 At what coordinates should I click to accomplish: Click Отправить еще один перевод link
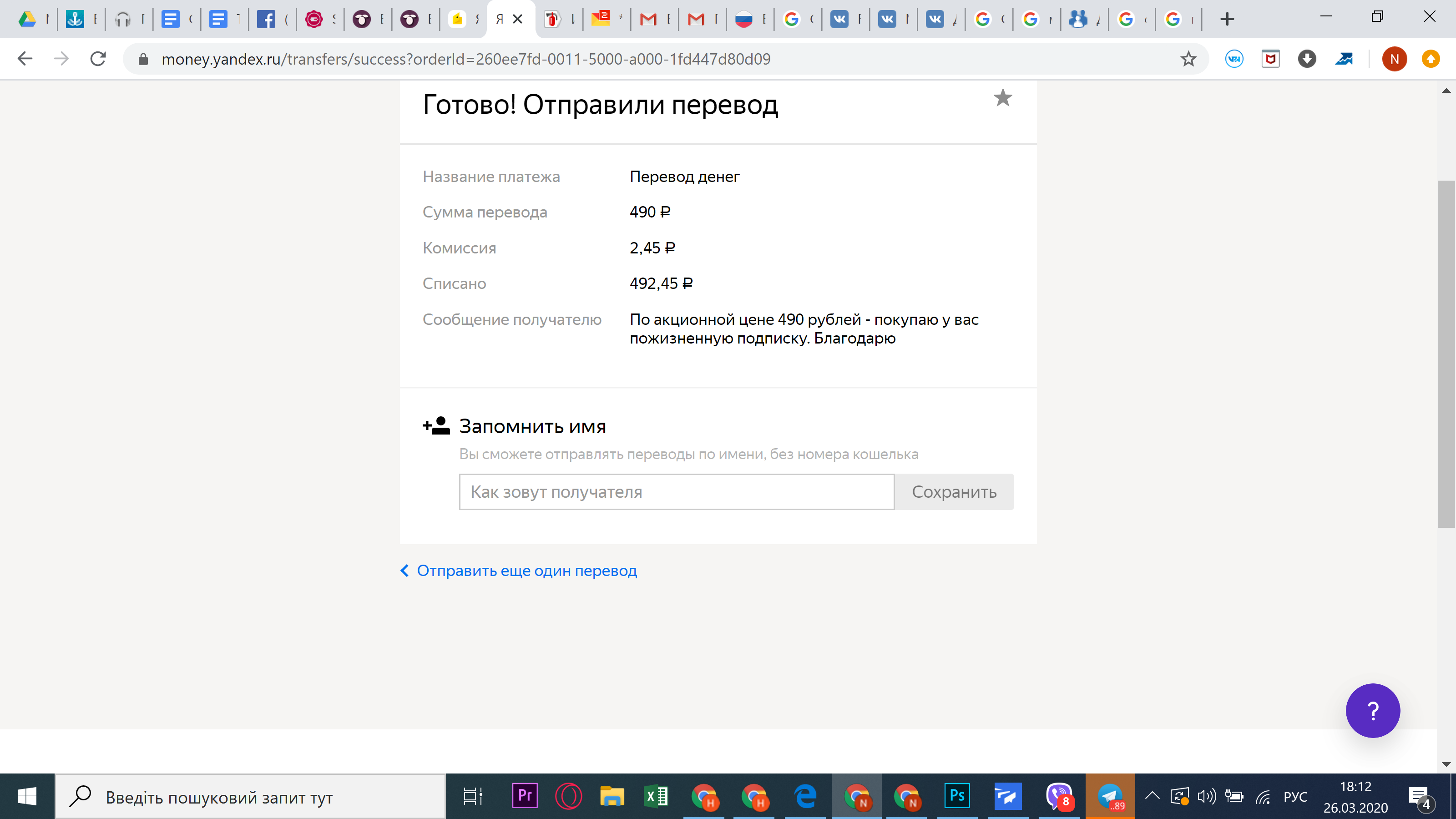click(526, 571)
